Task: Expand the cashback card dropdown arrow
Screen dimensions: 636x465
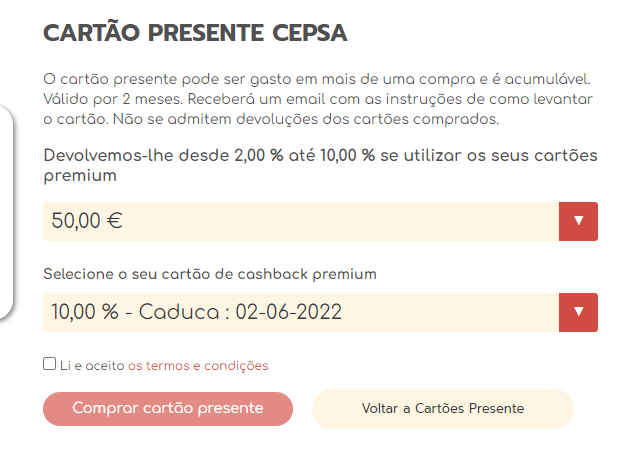Action: tap(578, 312)
